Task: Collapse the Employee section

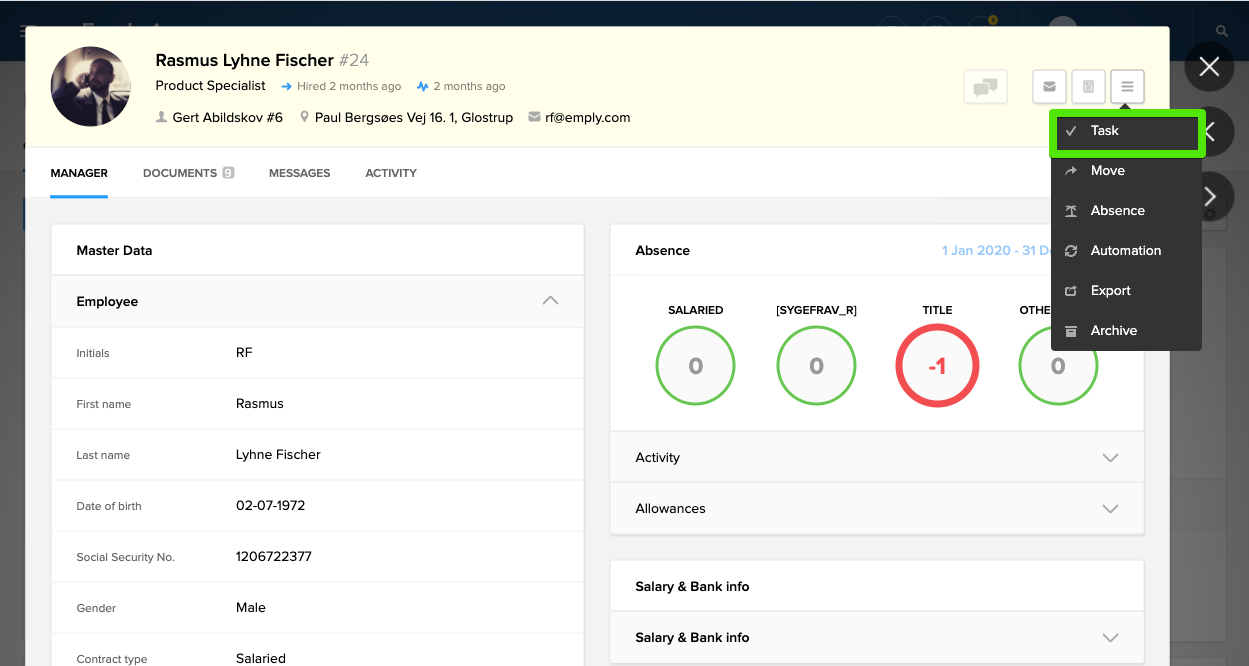Action: [549, 301]
